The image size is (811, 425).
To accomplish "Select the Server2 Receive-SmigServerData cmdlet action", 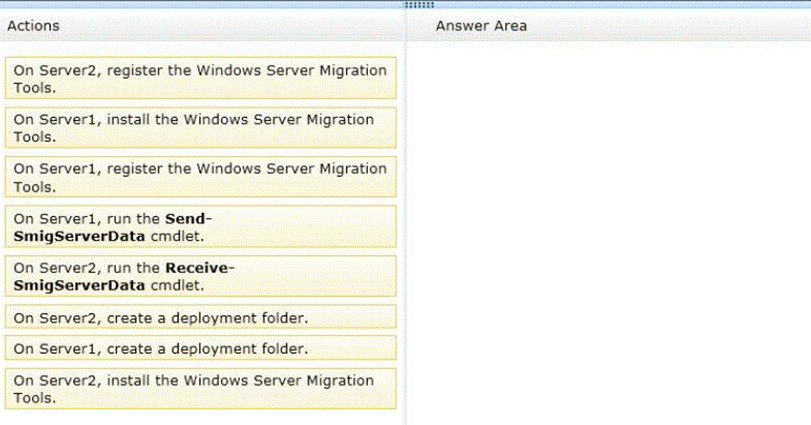I will (x=200, y=276).
